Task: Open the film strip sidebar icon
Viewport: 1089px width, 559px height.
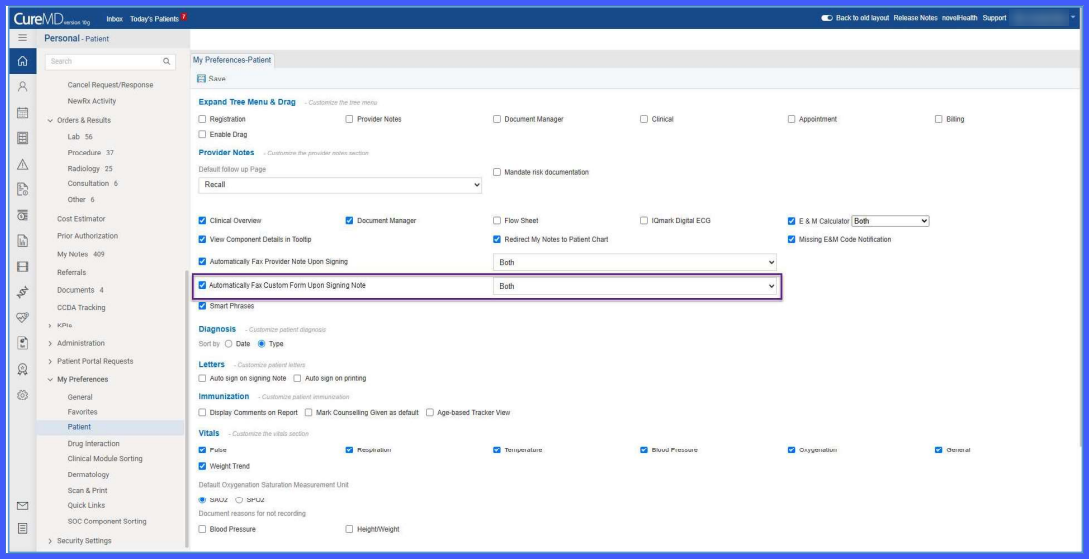Action: [x=22, y=267]
